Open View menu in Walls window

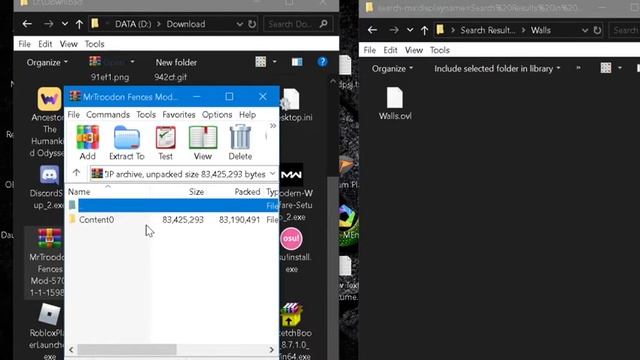[x=413, y=50]
